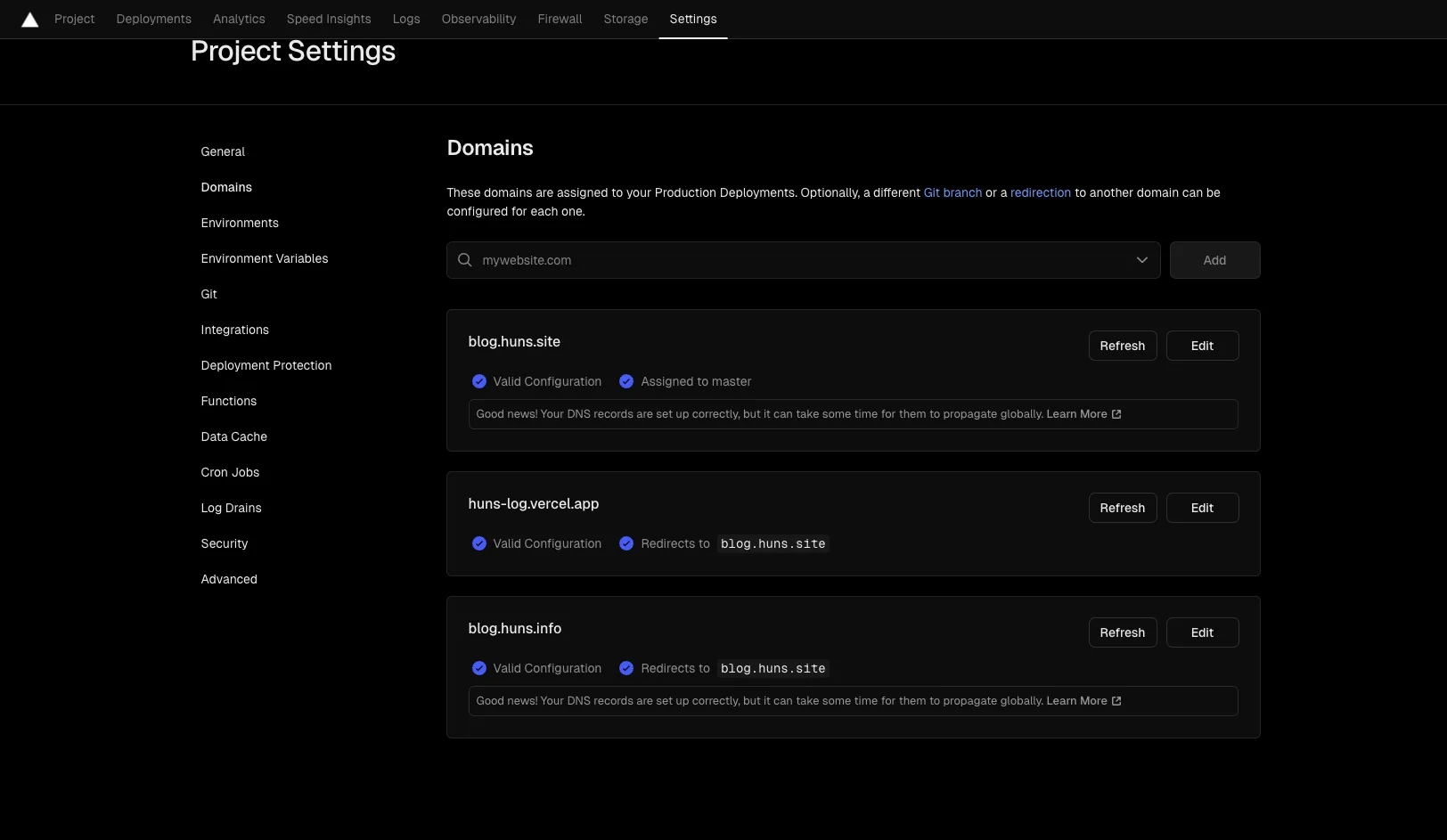Open Functions settings section
The image size is (1447, 840).
229,401
